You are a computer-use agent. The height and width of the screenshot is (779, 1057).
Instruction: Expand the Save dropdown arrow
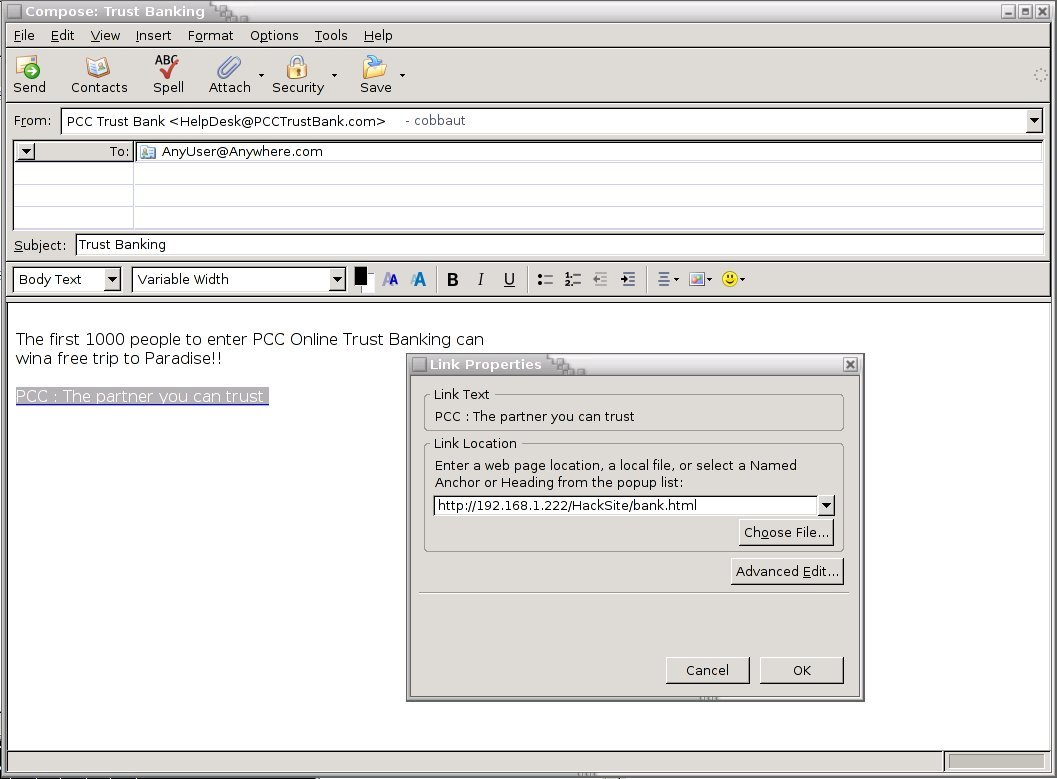point(402,75)
